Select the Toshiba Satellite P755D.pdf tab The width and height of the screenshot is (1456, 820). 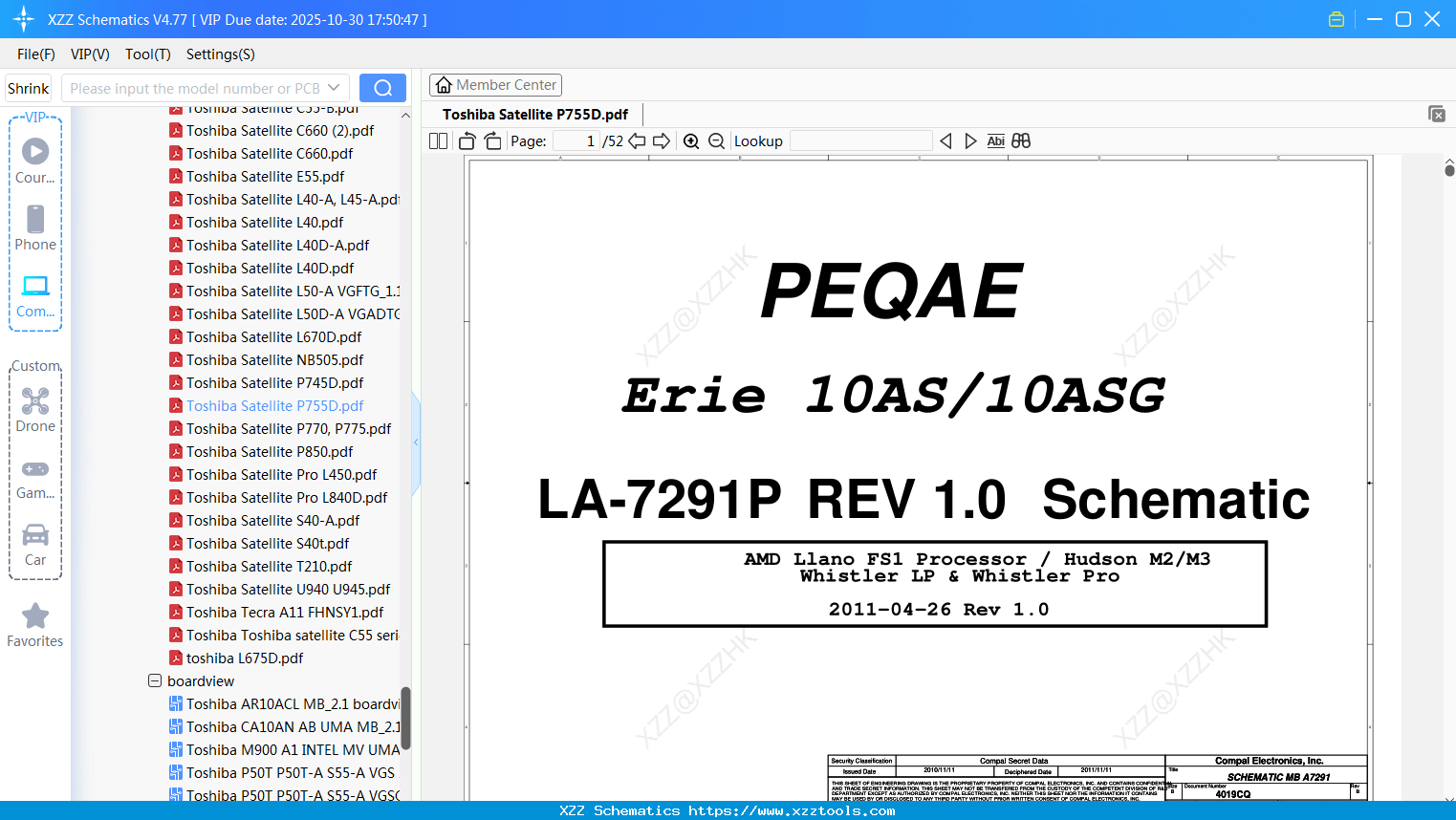[x=535, y=115]
